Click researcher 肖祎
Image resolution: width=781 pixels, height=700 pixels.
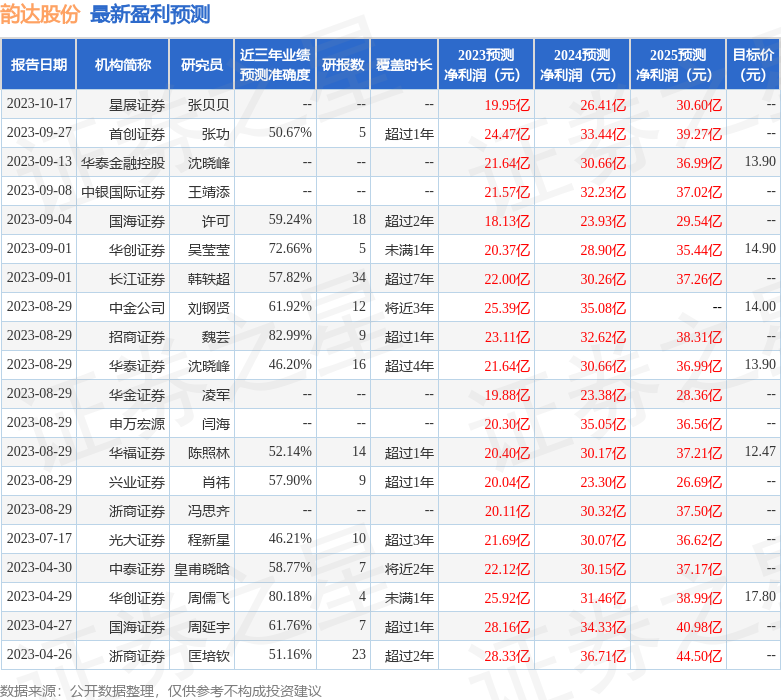tap(216, 482)
